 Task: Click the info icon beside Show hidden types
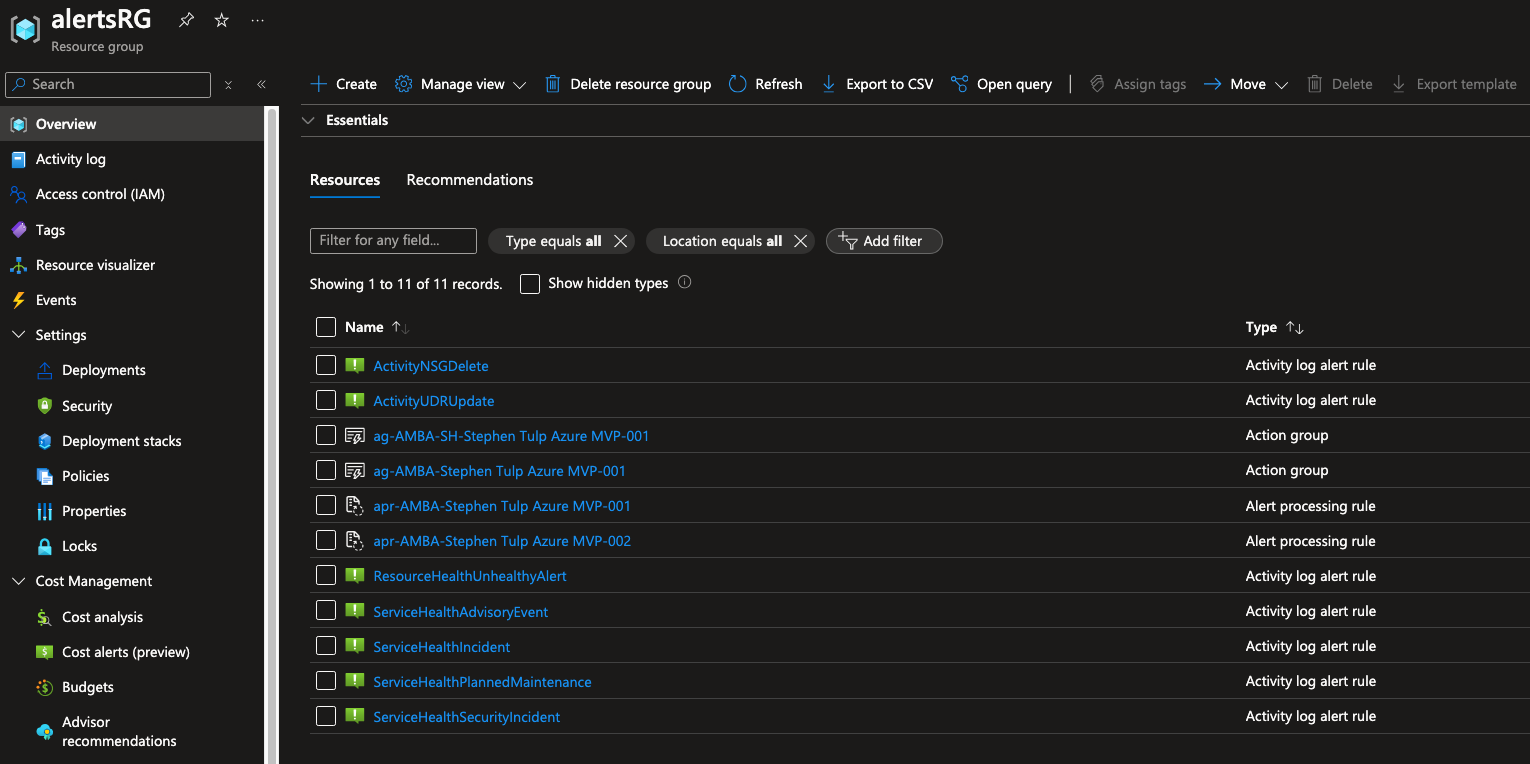[x=684, y=282]
